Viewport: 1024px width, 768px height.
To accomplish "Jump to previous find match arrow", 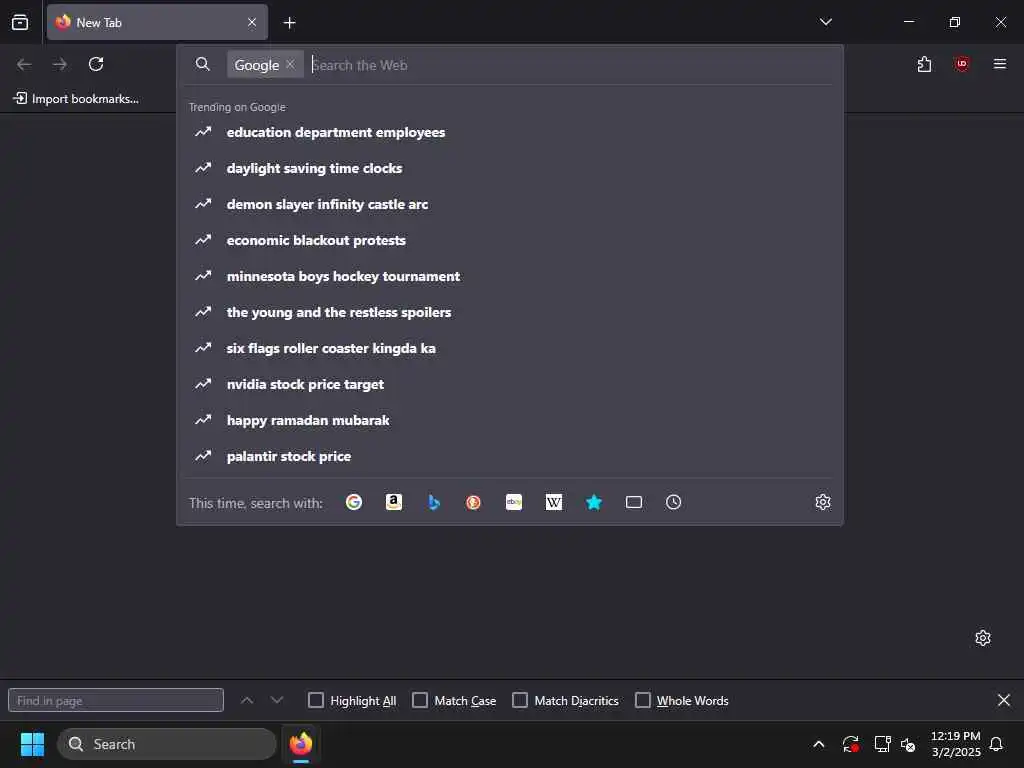I will tap(247, 700).
